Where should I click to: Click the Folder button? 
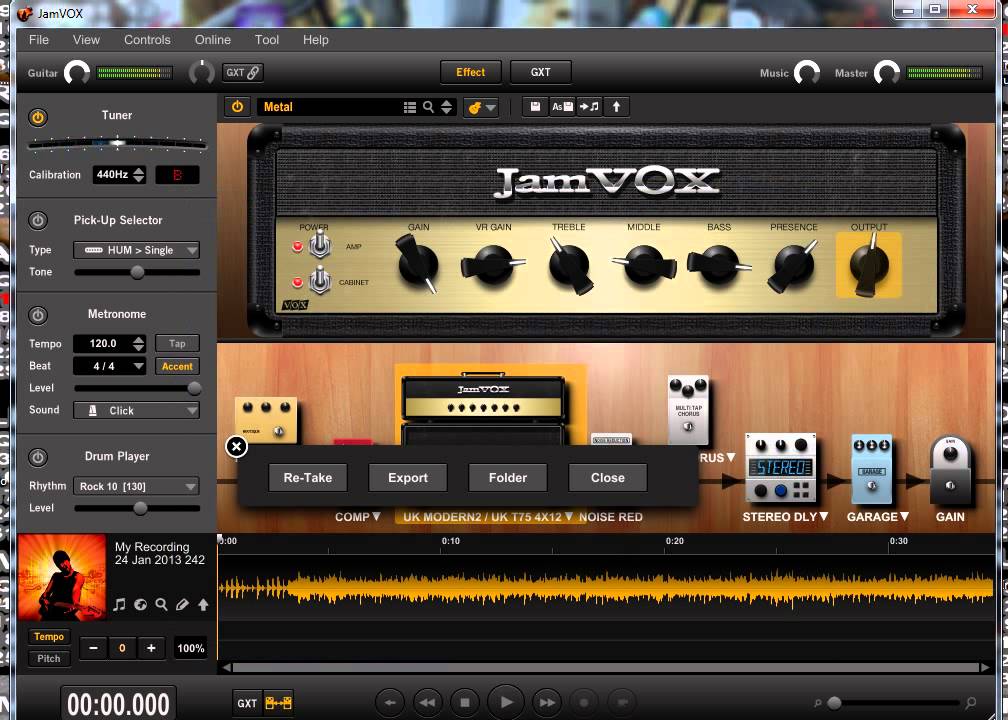(508, 478)
